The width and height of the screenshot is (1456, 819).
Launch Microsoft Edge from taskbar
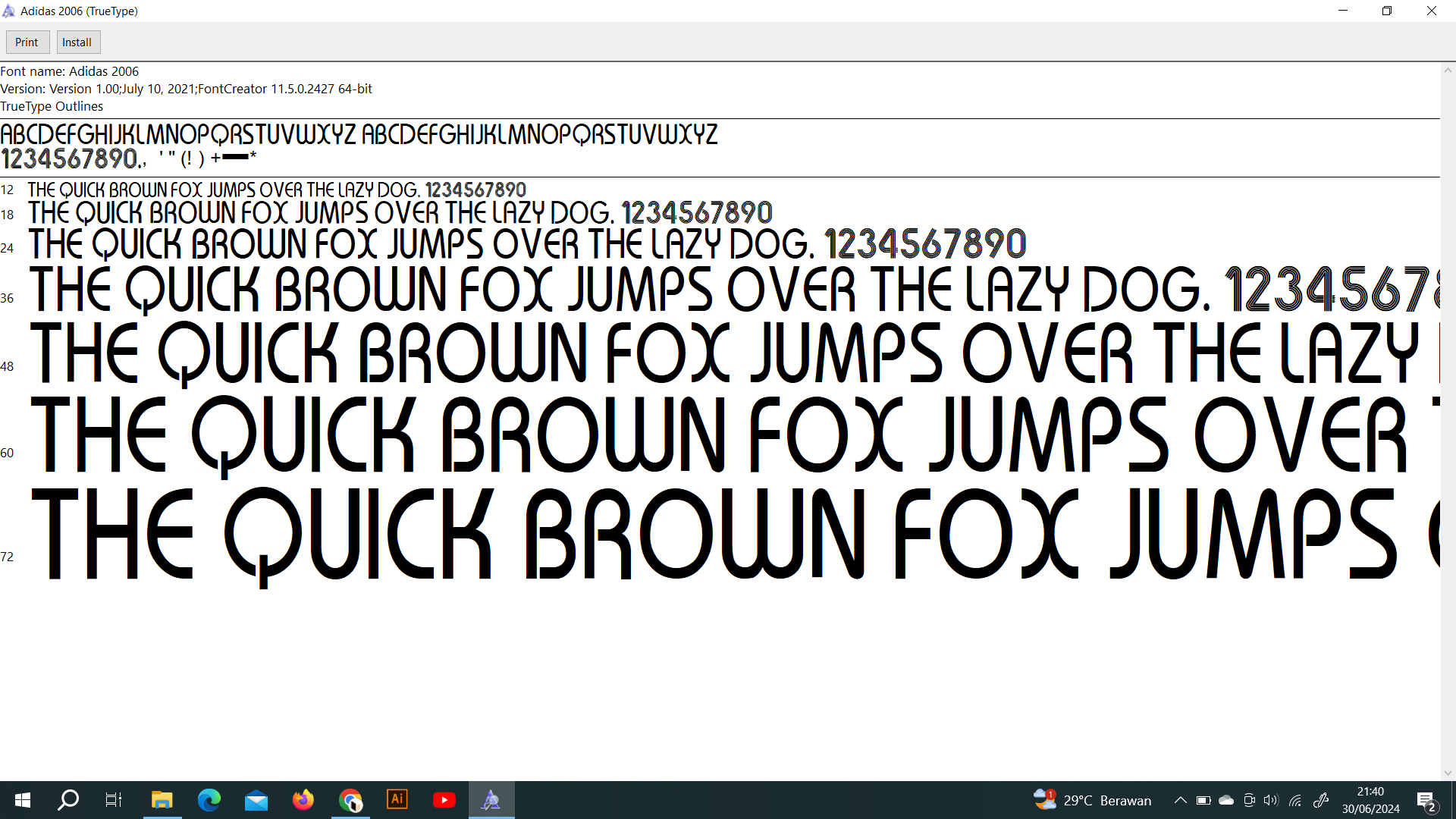(x=209, y=800)
